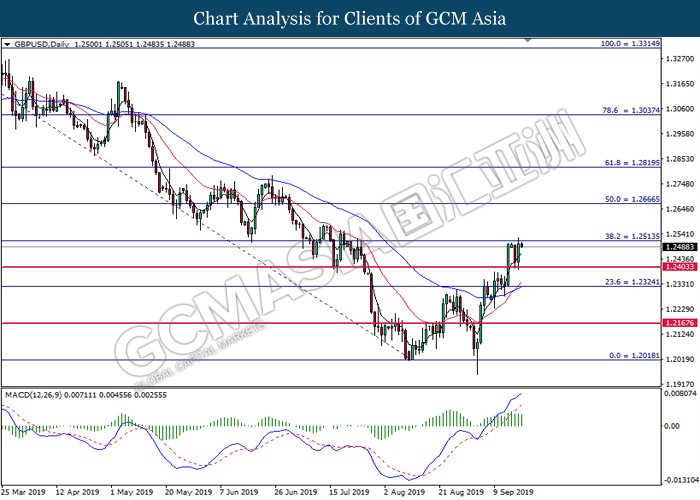Image resolution: width=700 pixels, height=500 pixels.
Task: Click the 25 Mar 2019 date on time axis
Action: pyautogui.click(x=25, y=493)
